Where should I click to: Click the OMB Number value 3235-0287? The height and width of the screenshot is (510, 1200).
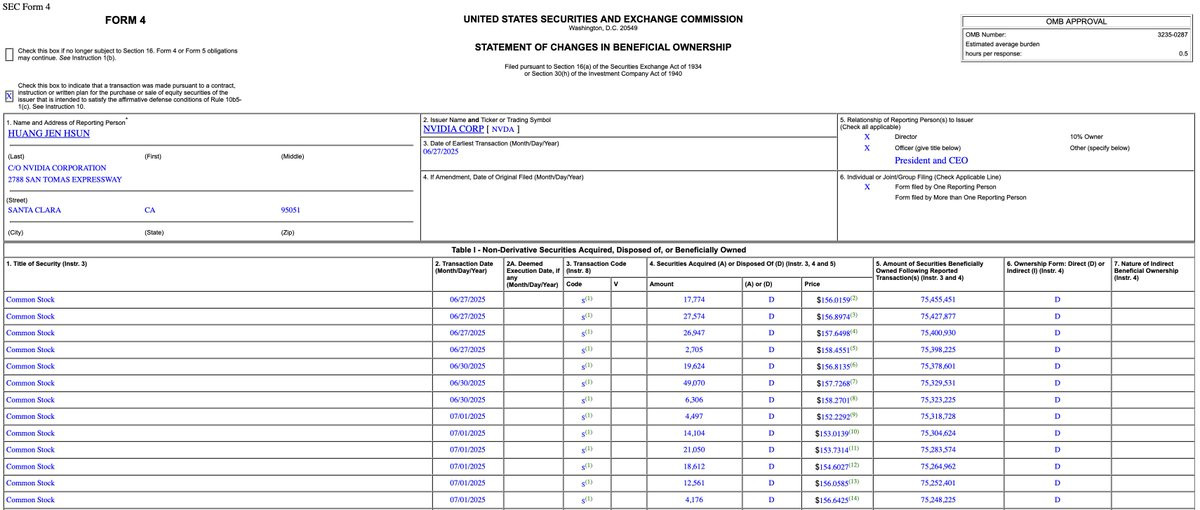point(1172,35)
